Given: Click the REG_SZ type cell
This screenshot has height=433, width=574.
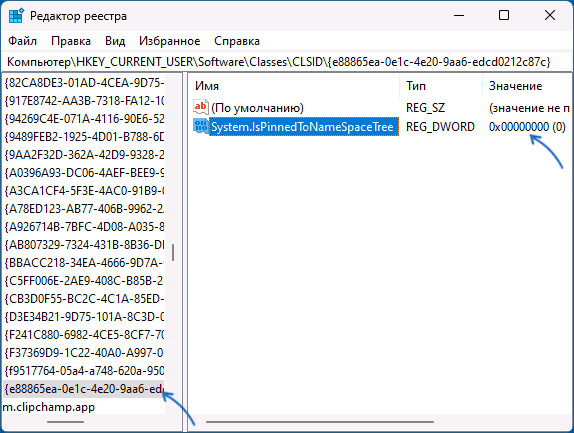Looking at the screenshot, I should (425, 108).
